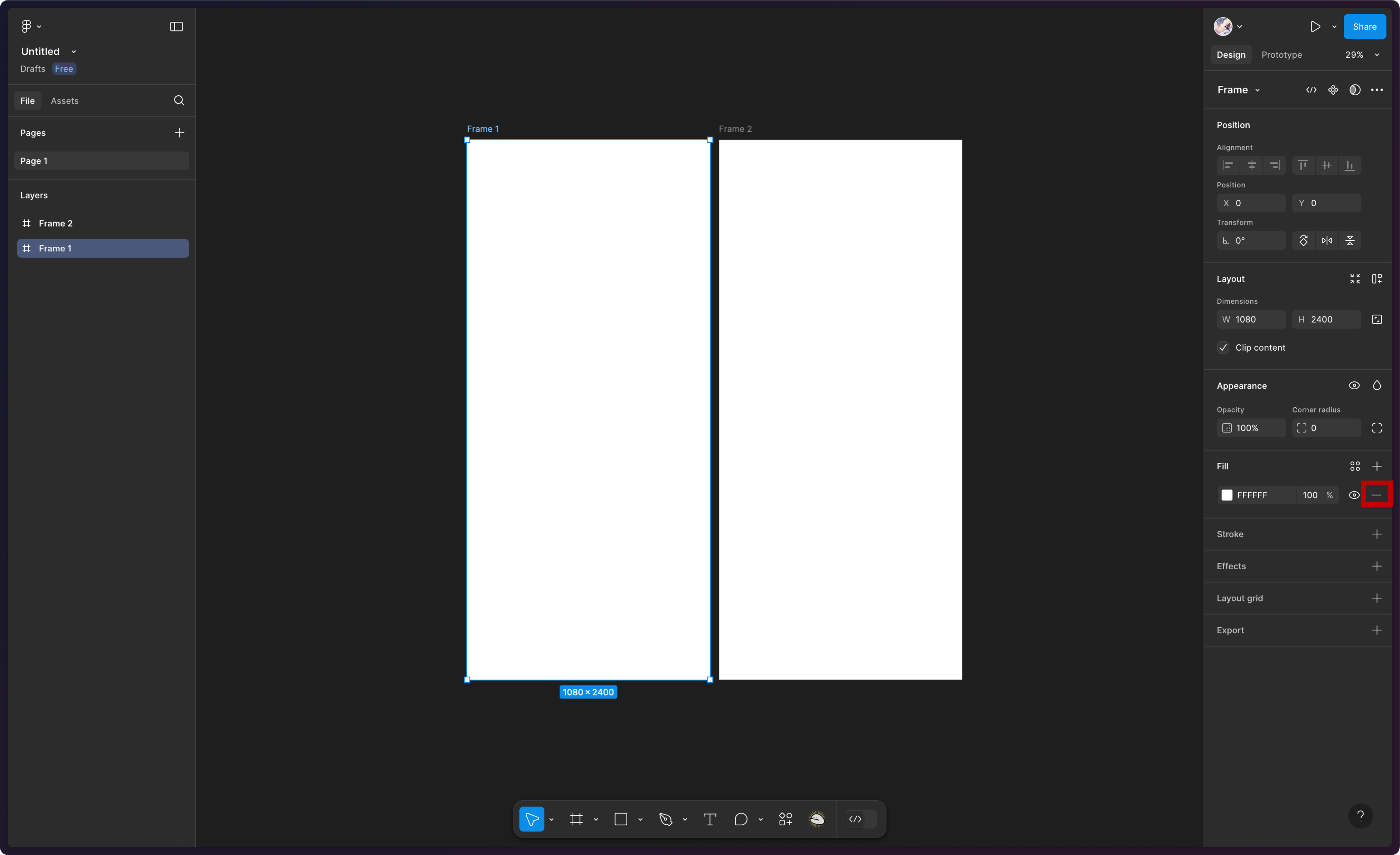Present prototype with the play icon
The image size is (1400, 855).
point(1315,27)
